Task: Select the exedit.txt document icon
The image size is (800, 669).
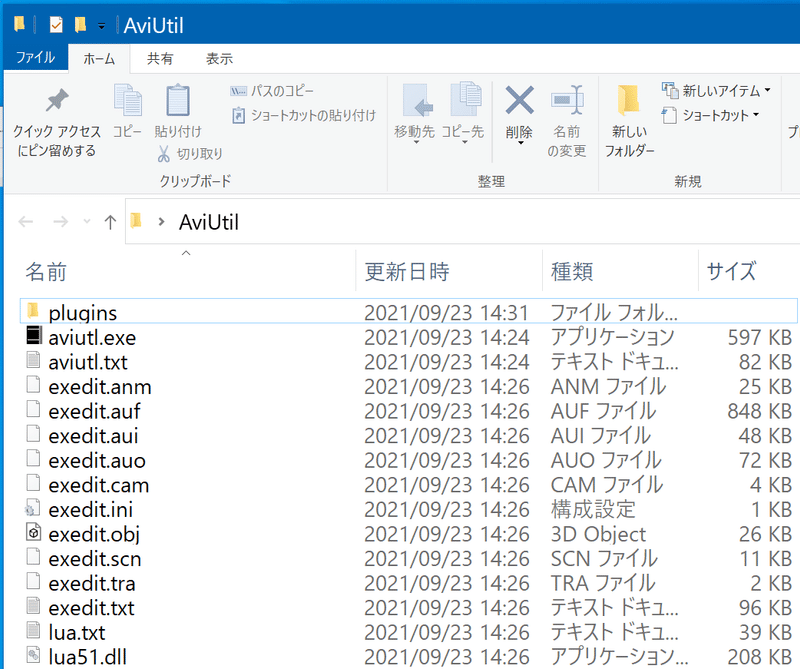Action: pyautogui.click(x=33, y=606)
